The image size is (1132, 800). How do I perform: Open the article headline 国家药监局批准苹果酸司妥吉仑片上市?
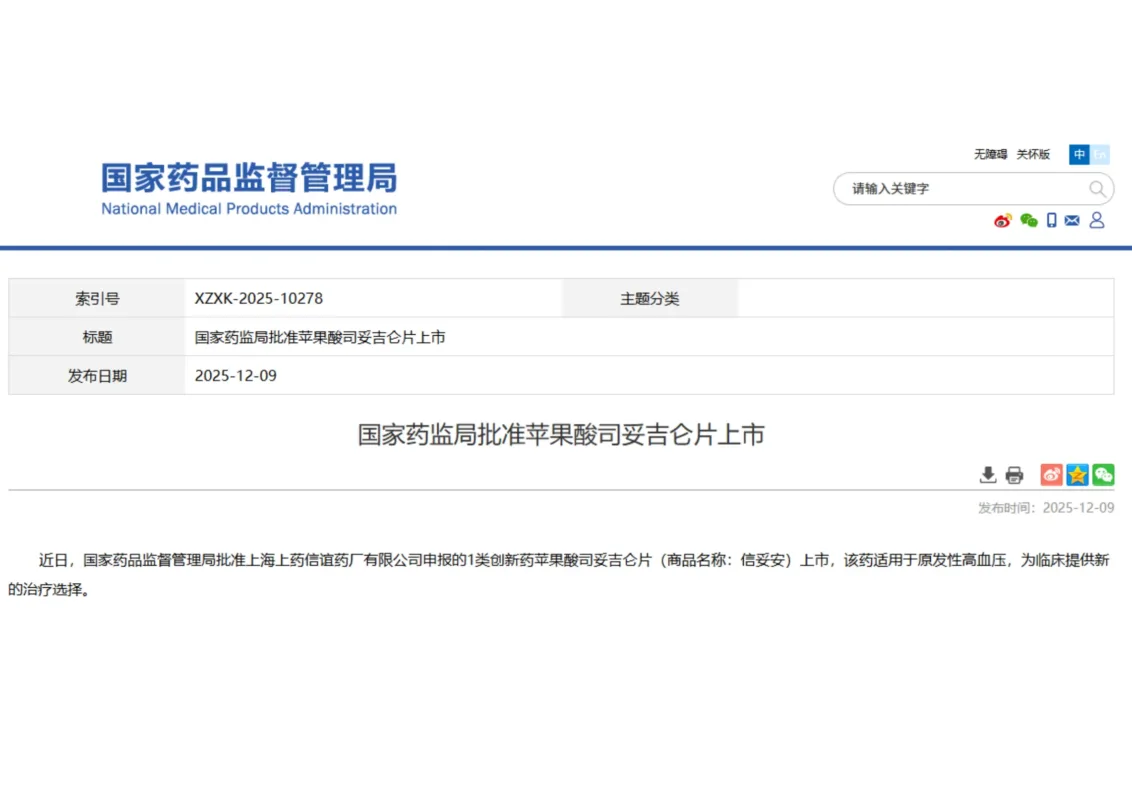(561, 435)
